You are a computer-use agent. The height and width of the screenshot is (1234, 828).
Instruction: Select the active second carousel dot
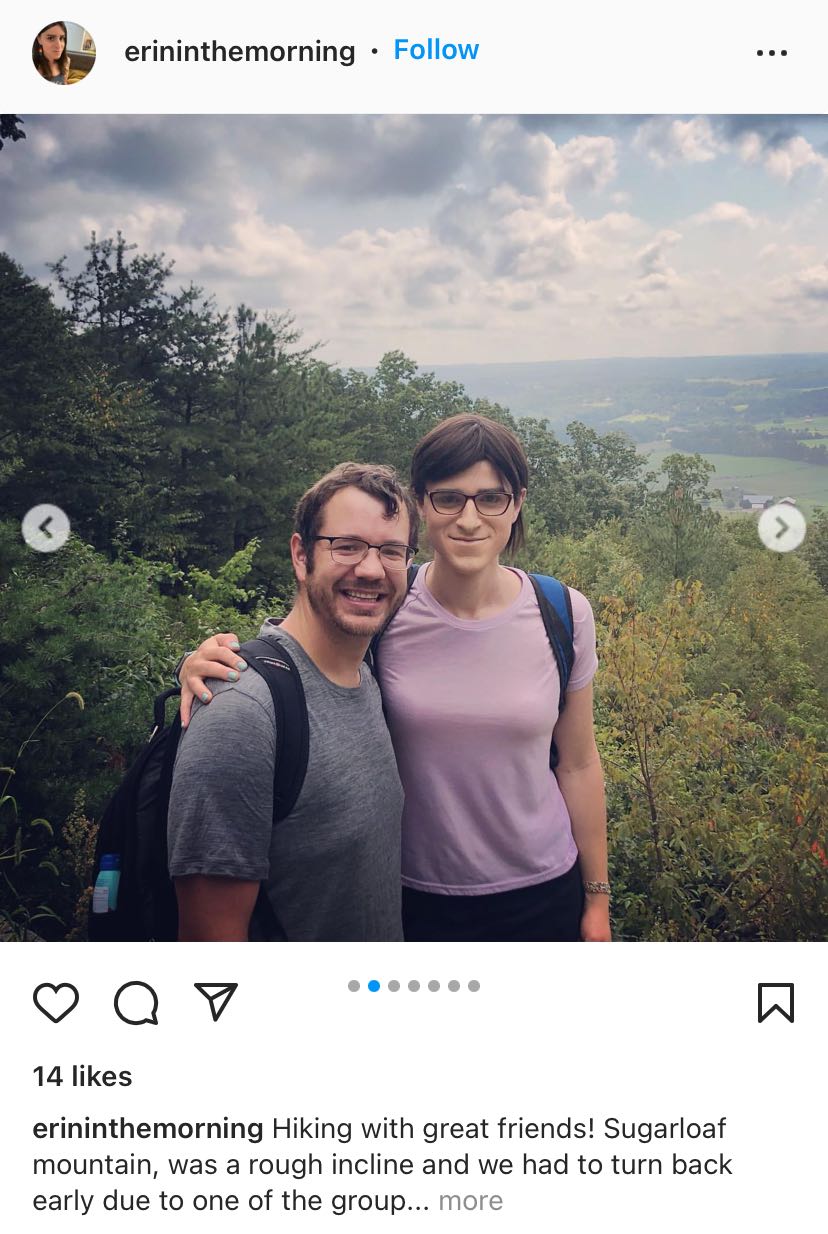click(374, 986)
